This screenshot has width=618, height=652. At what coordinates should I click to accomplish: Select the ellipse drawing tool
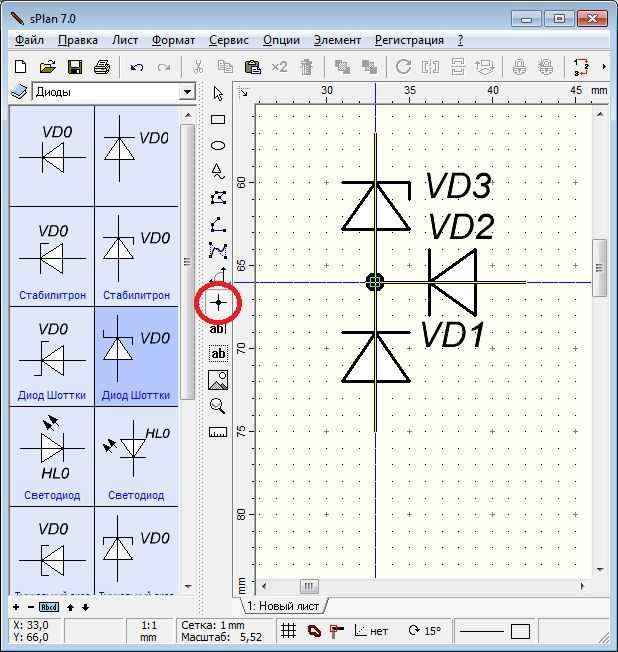tap(218, 146)
